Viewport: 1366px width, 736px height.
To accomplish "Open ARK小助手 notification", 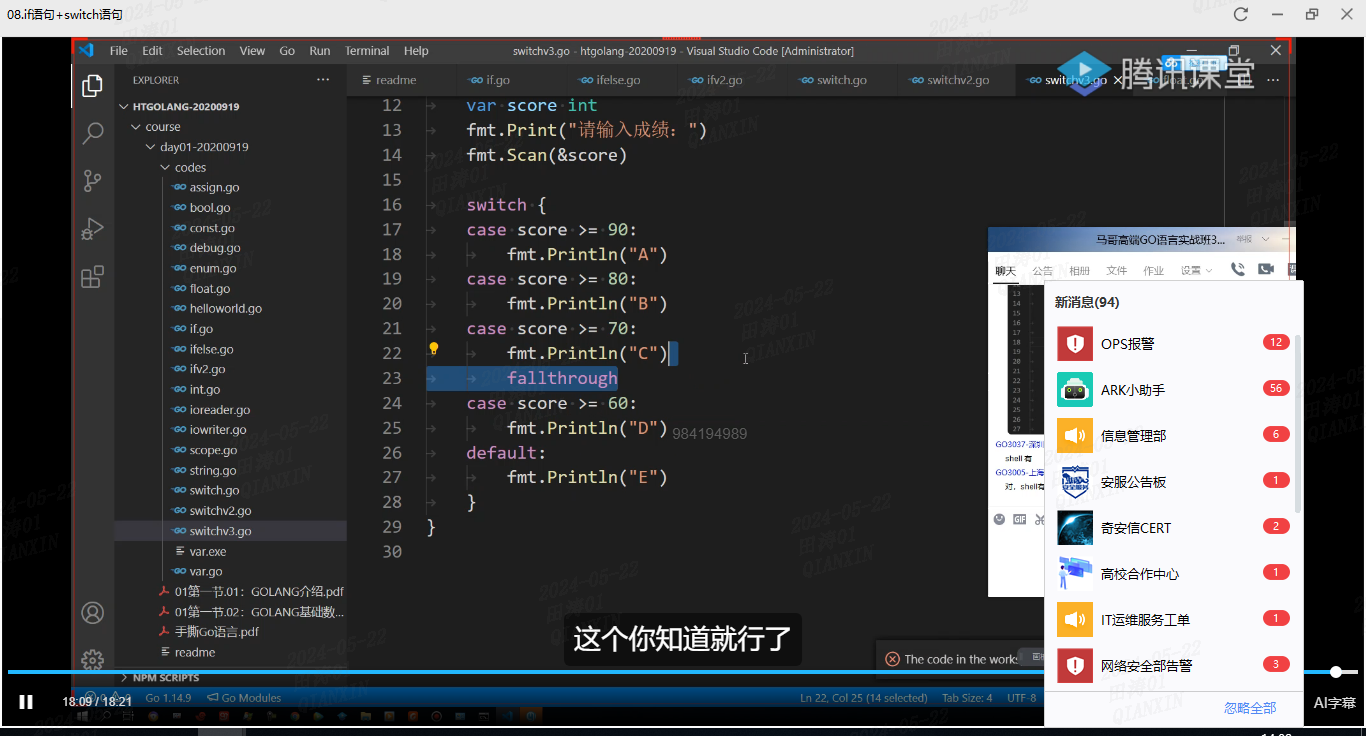I will click(1173, 390).
